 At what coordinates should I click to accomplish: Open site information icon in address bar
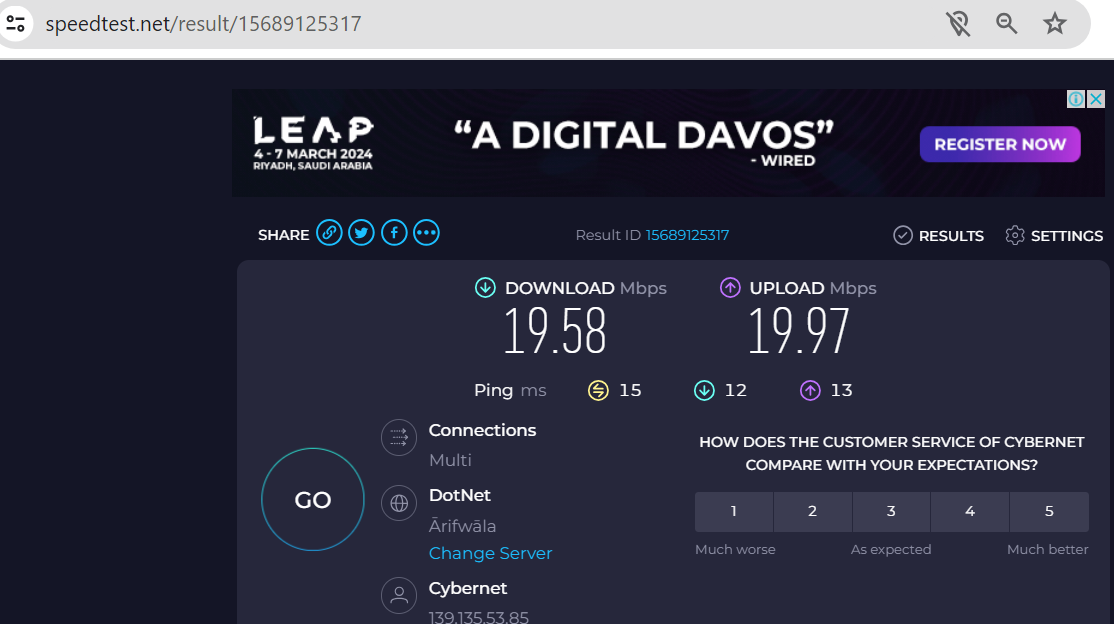pyautogui.click(x=15, y=23)
